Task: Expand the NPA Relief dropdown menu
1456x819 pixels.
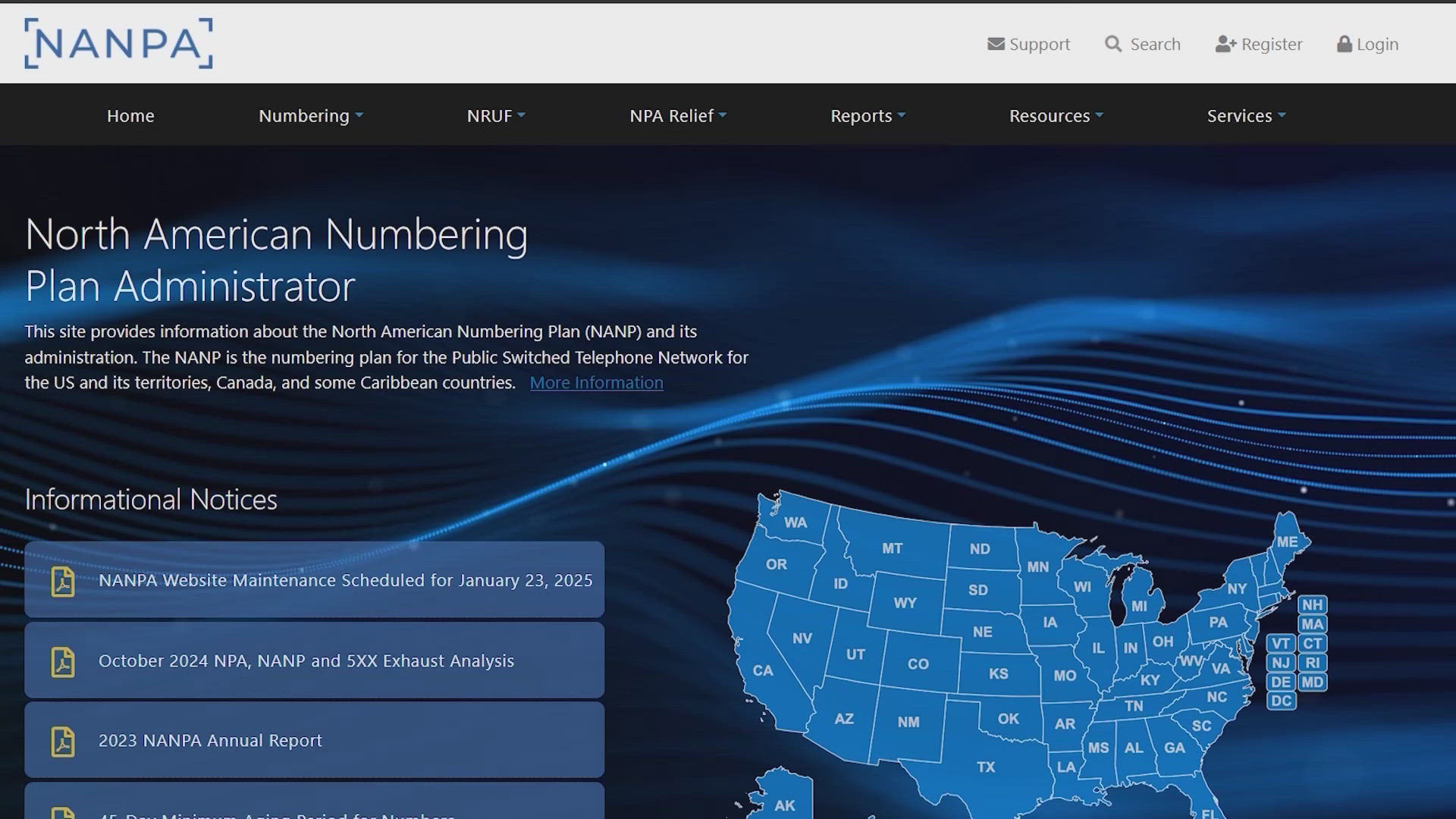Action: tap(678, 116)
